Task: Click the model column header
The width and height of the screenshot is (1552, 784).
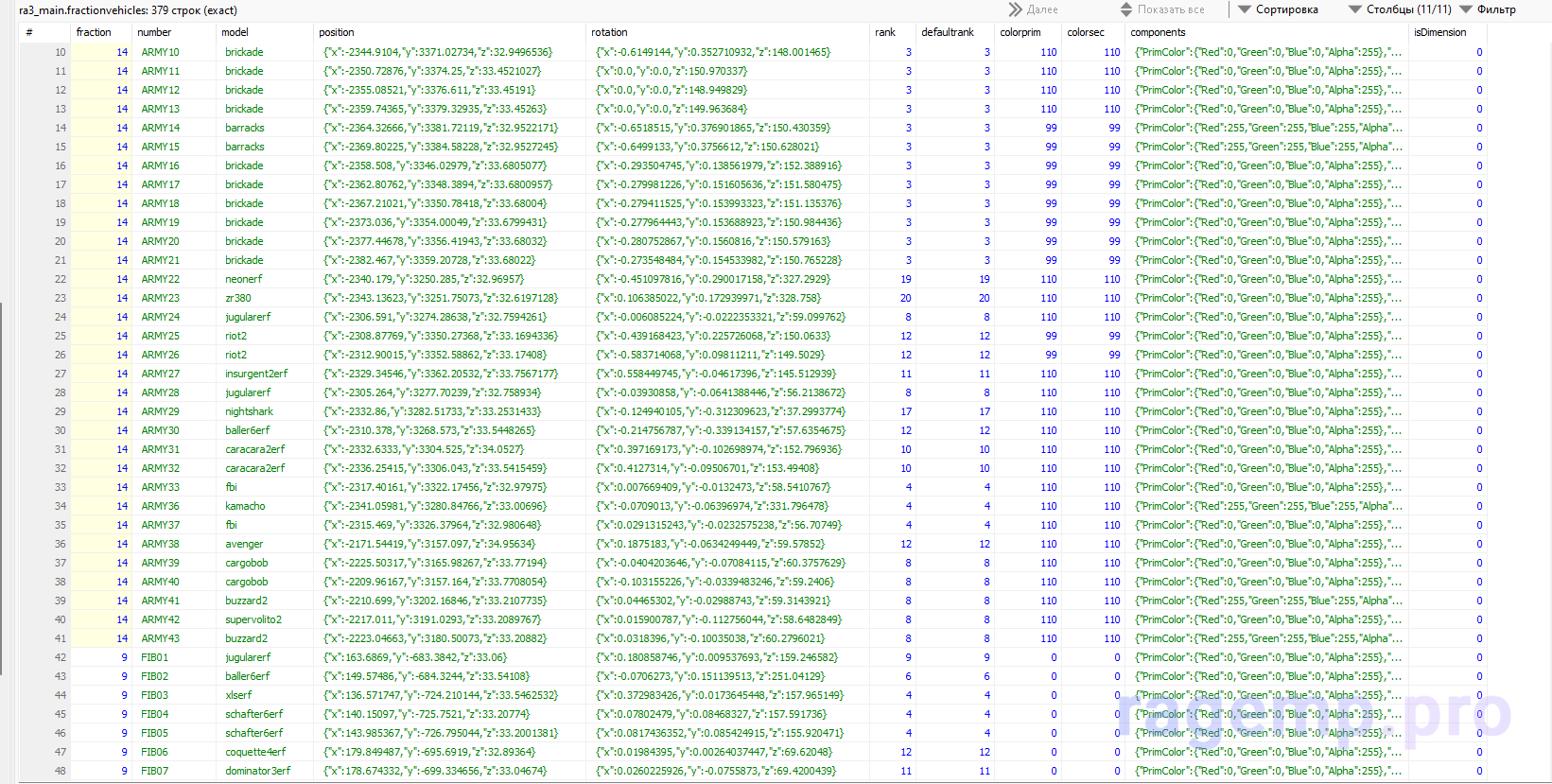Action: pyautogui.click(x=235, y=32)
